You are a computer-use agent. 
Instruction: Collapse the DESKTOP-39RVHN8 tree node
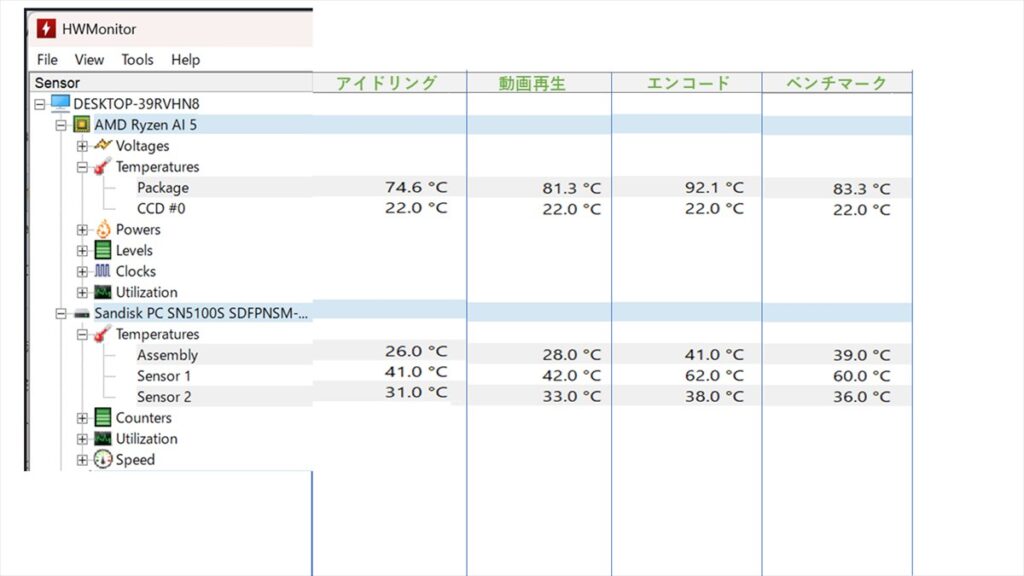[x=40, y=104]
